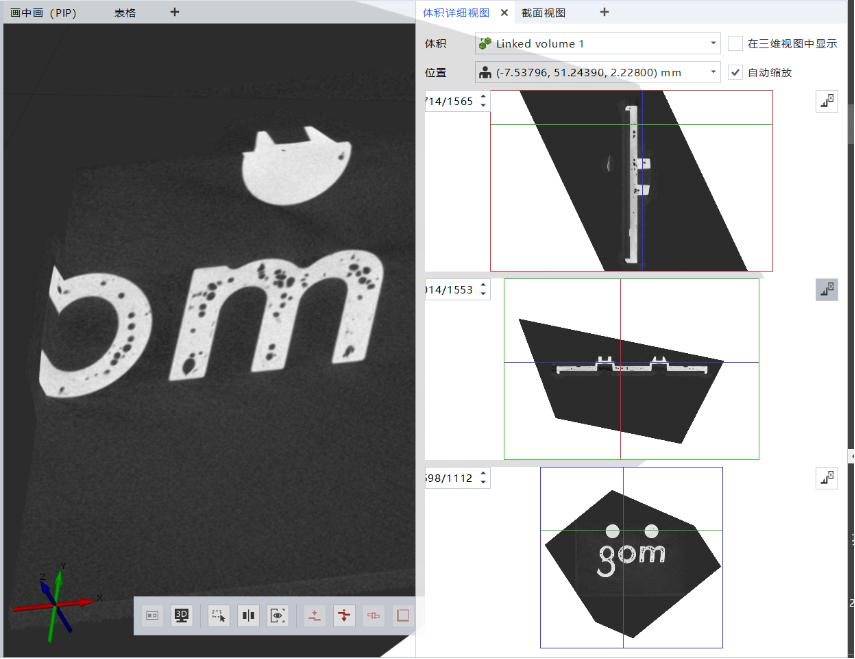Click the blue-framed gom logo slice view
This screenshot has width=855, height=659.
click(631, 558)
